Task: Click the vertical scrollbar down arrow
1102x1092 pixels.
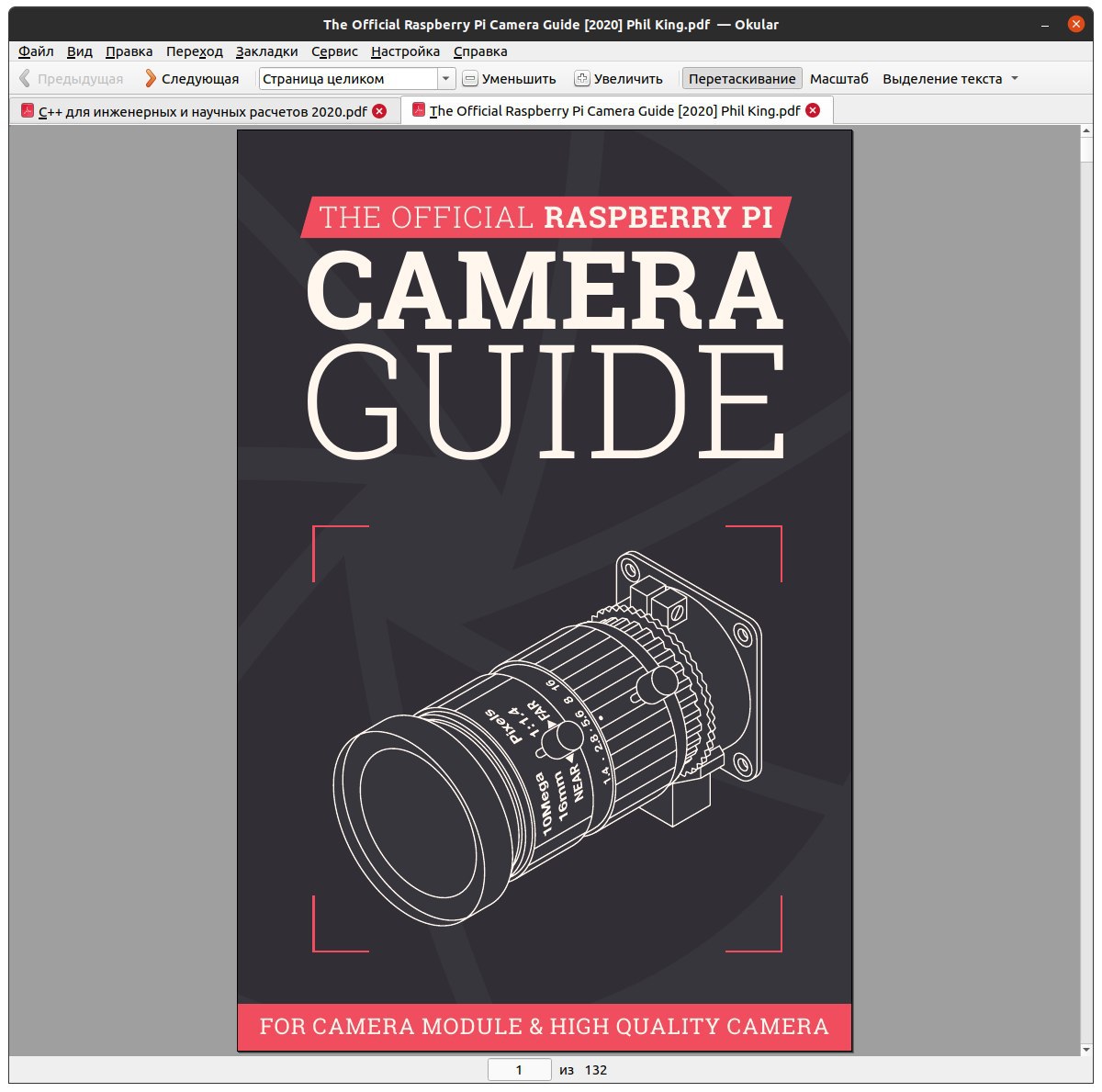Action: point(1086,1050)
